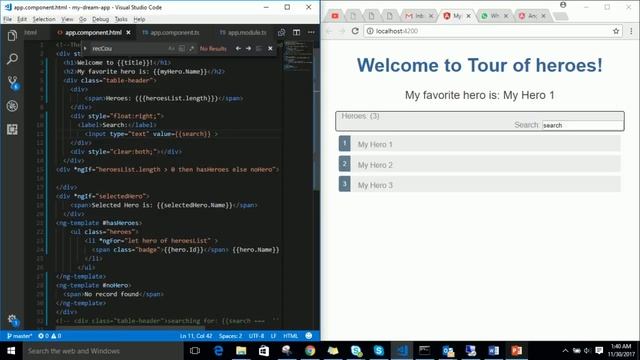Open the Manage gear in the activity bar
This screenshot has height=360, width=640.
(12, 320)
